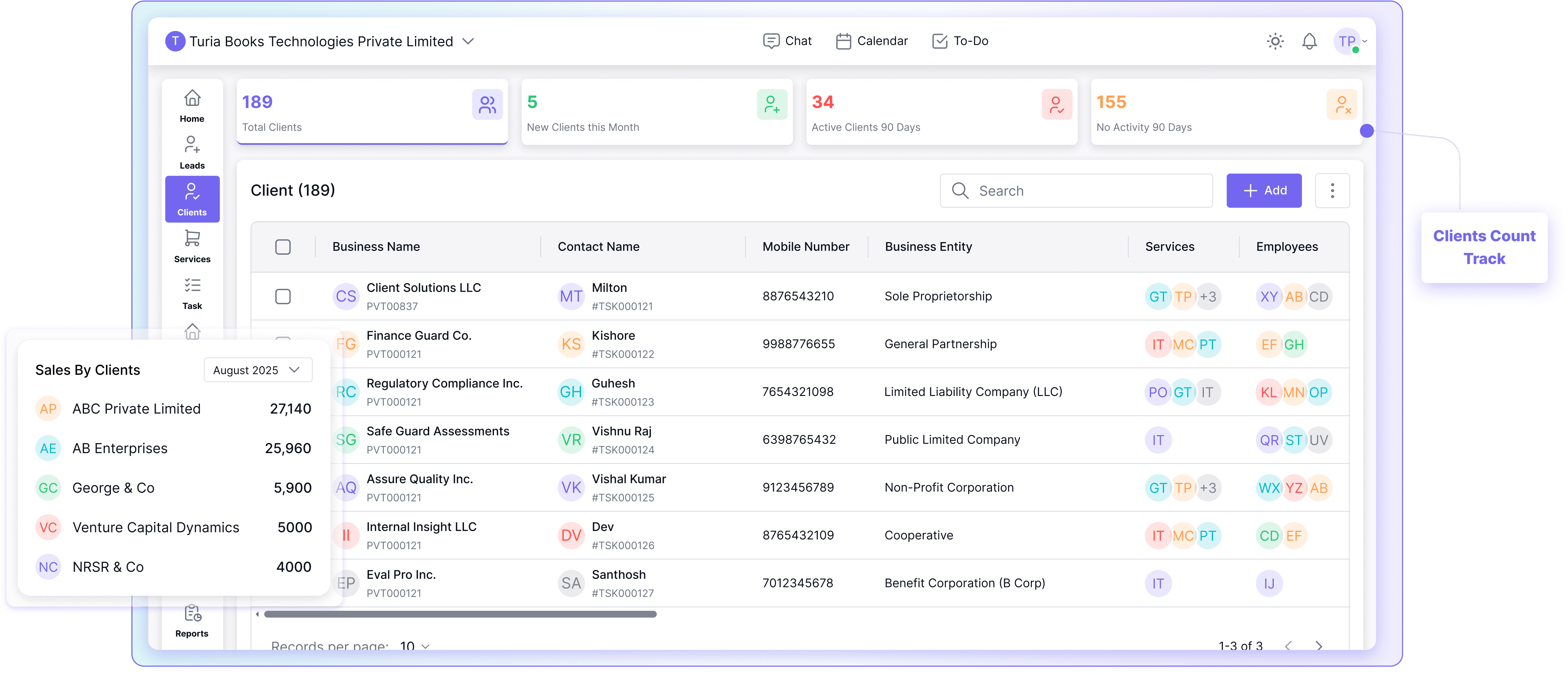Focus the client Search field
1568x675 pixels.
[1076, 191]
